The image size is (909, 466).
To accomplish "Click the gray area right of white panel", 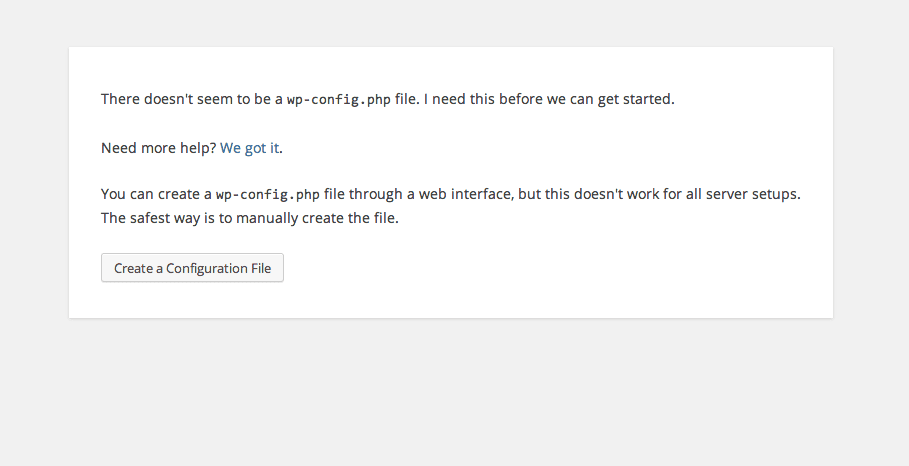I will click(x=871, y=180).
